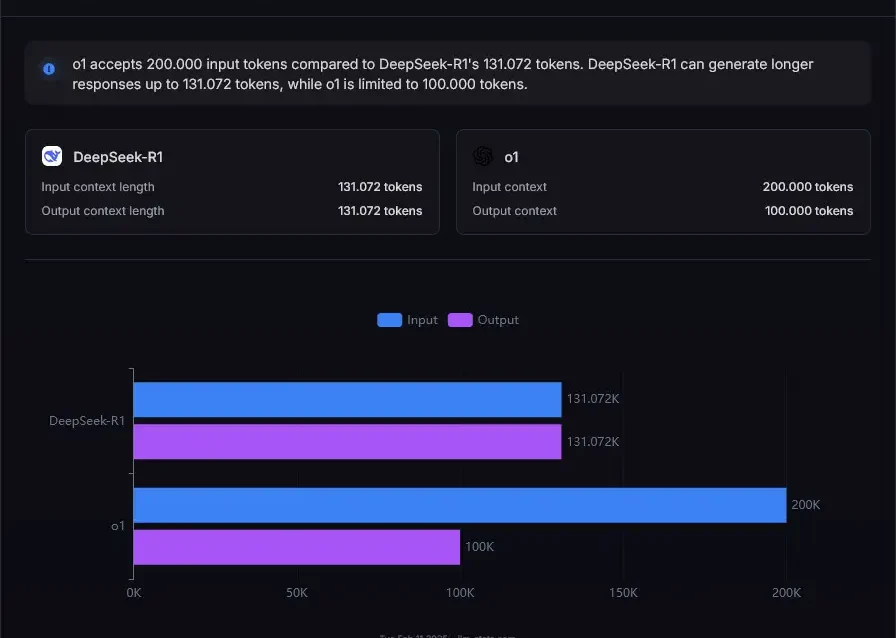Toggle the blue Input legend swatch
Image resolution: width=896 pixels, height=638 pixels.
point(390,320)
